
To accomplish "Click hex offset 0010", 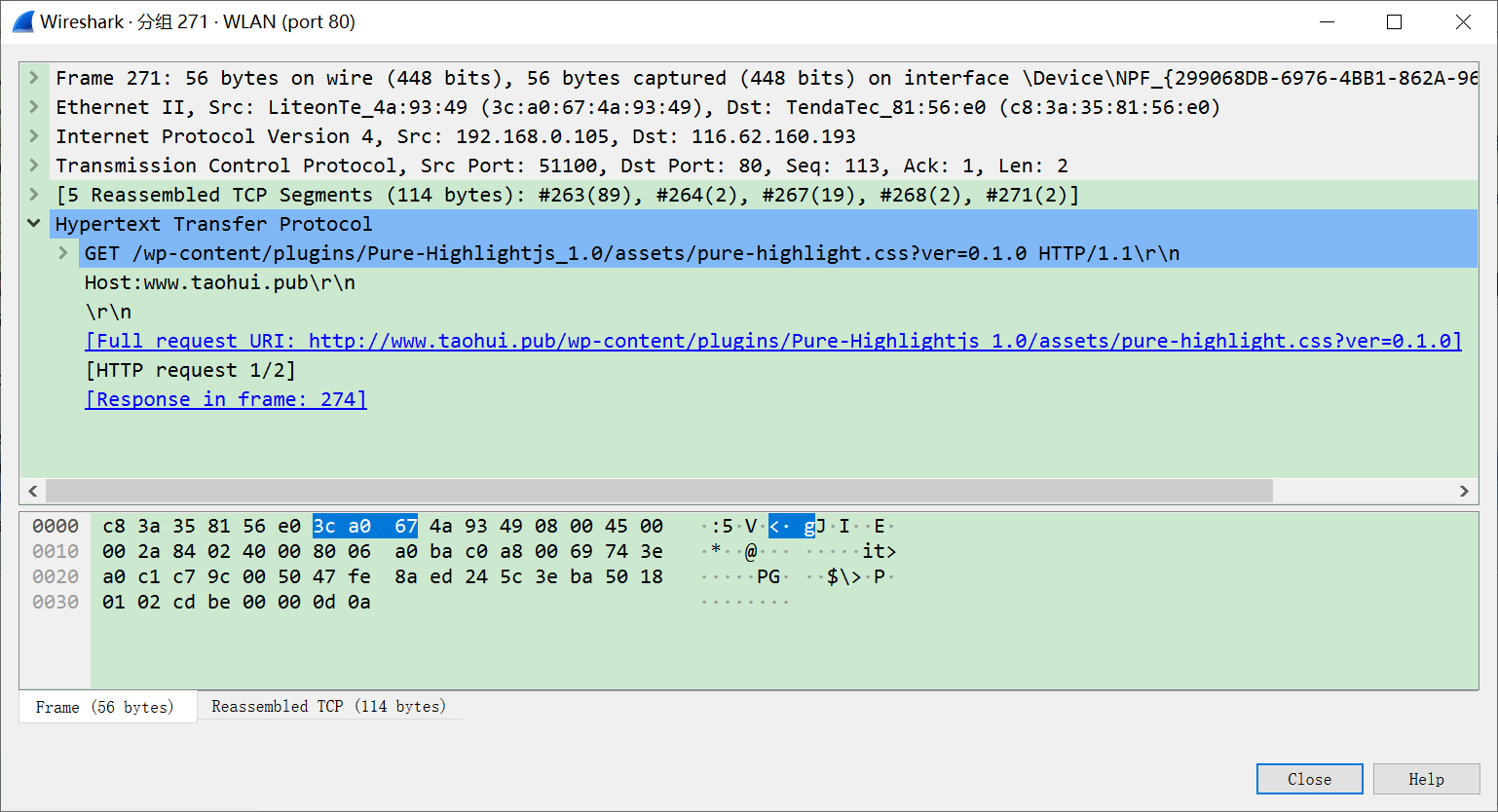I will pos(56,551).
